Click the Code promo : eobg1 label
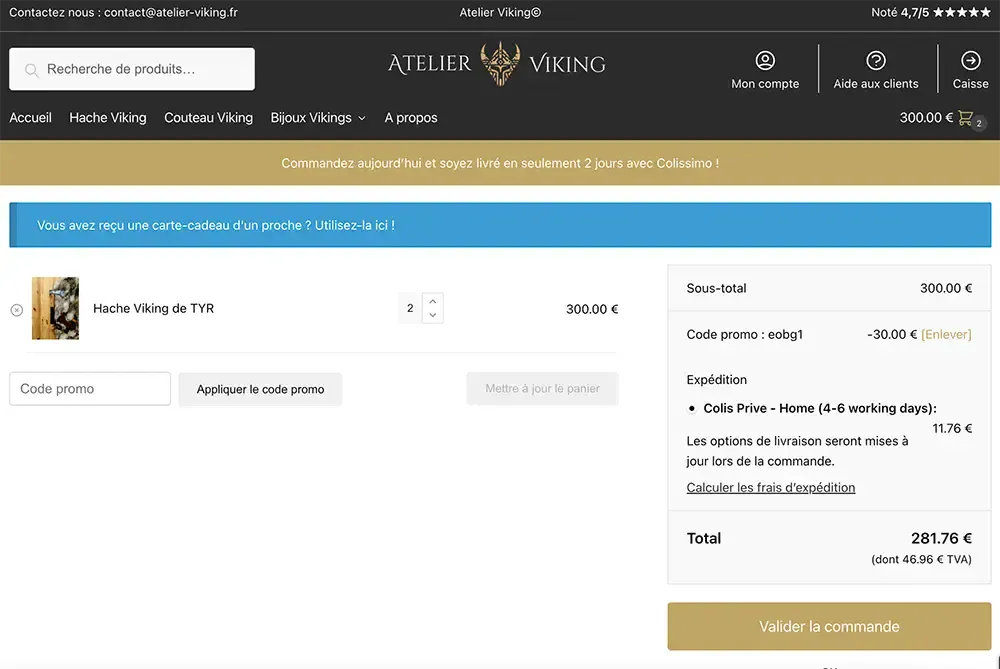This screenshot has width=1000, height=669. [x=744, y=334]
